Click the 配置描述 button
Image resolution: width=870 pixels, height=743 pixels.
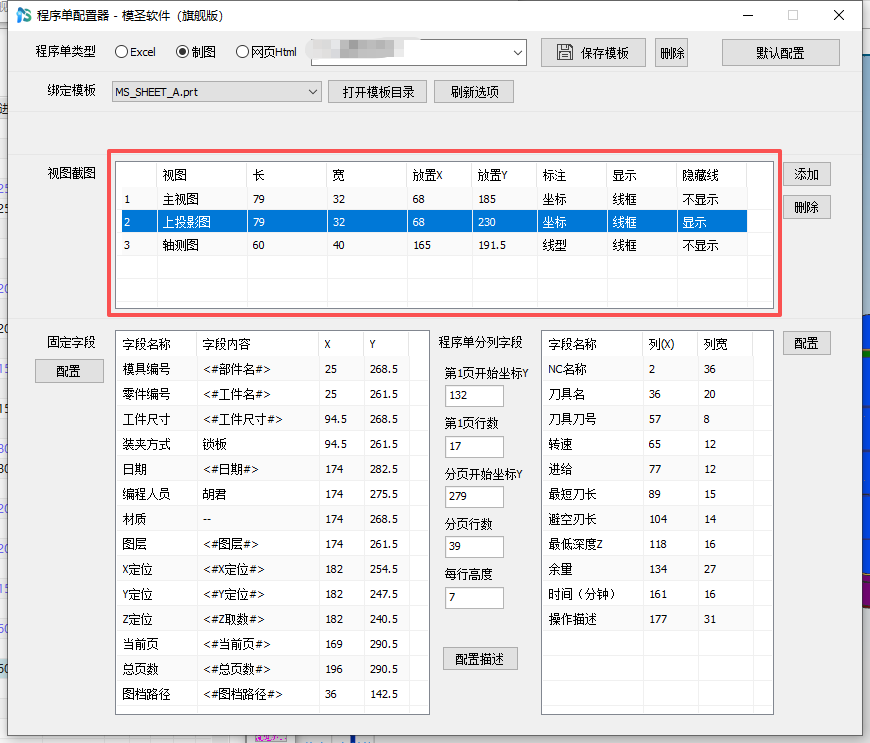click(x=480, y=659)
